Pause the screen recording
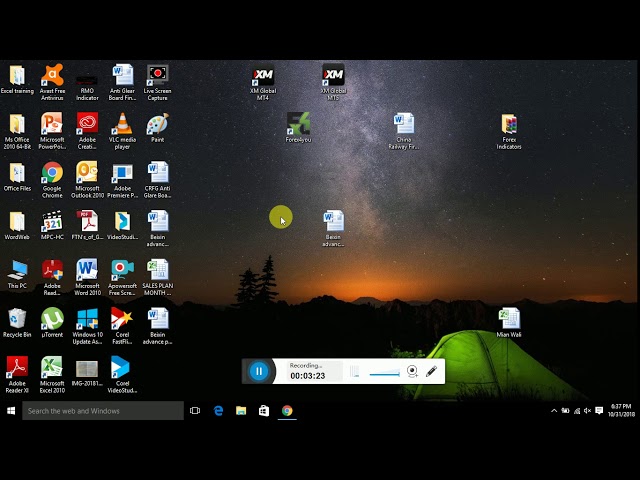This screenshot has width=640, height=480. [258, 371]
